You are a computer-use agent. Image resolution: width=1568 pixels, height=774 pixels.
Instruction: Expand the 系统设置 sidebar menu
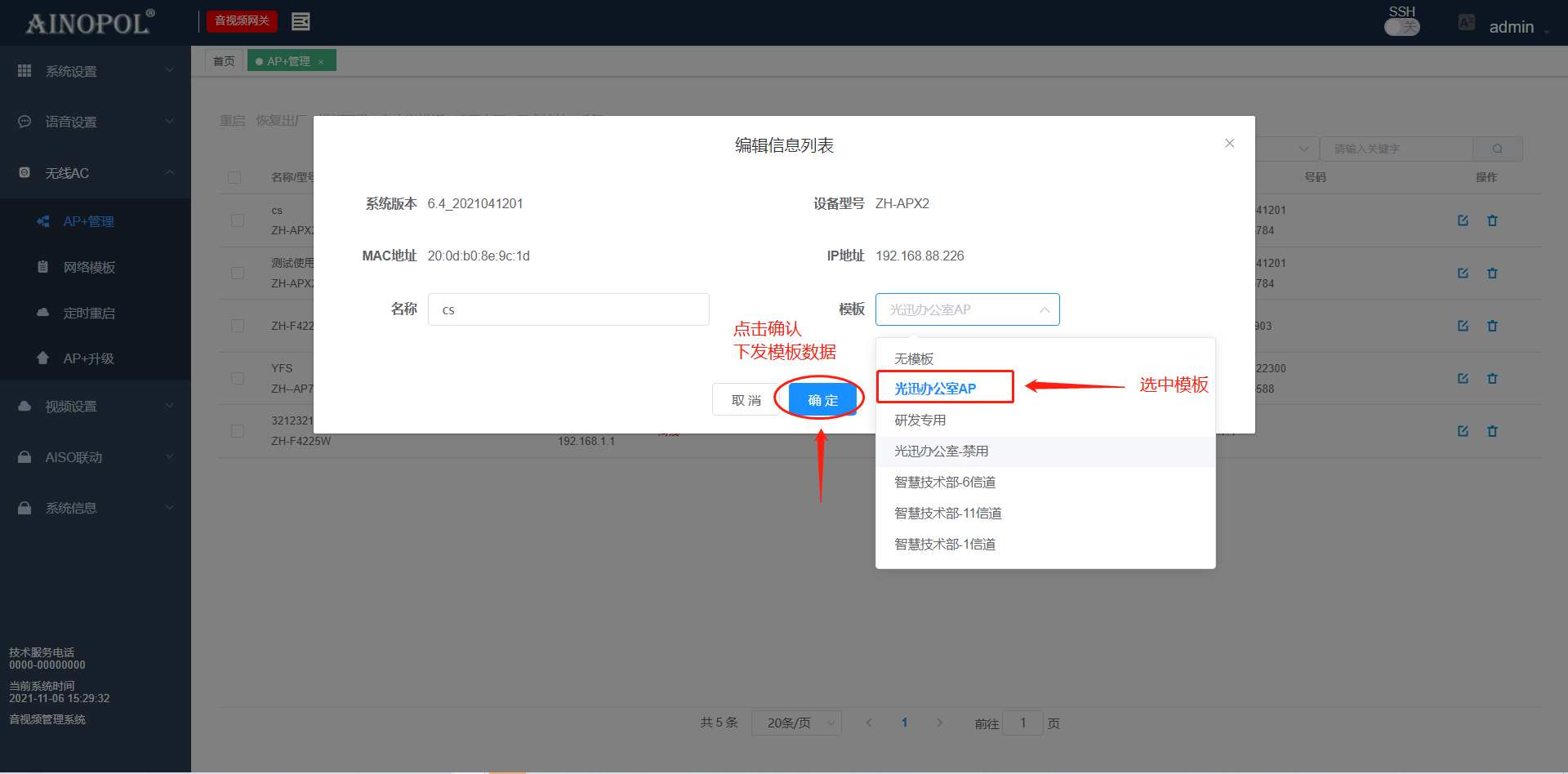coord(96,71)
